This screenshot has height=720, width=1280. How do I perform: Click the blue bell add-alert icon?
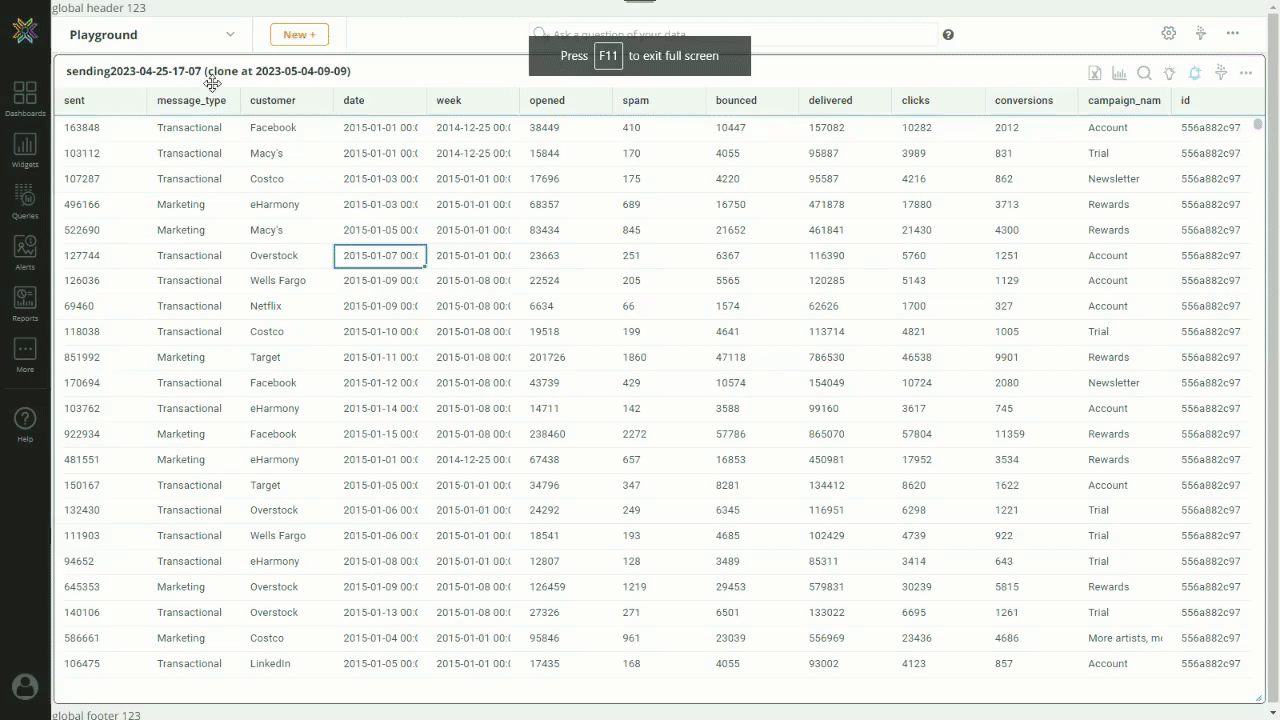(1195, 73)
